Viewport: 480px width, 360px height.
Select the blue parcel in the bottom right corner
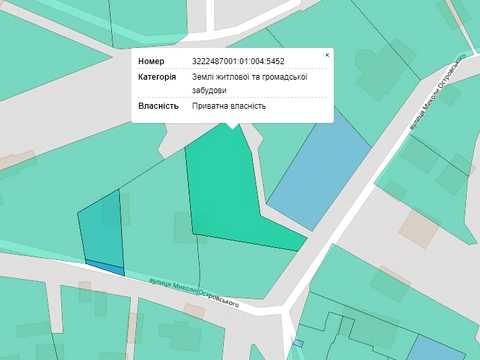[x=435, y=348]
